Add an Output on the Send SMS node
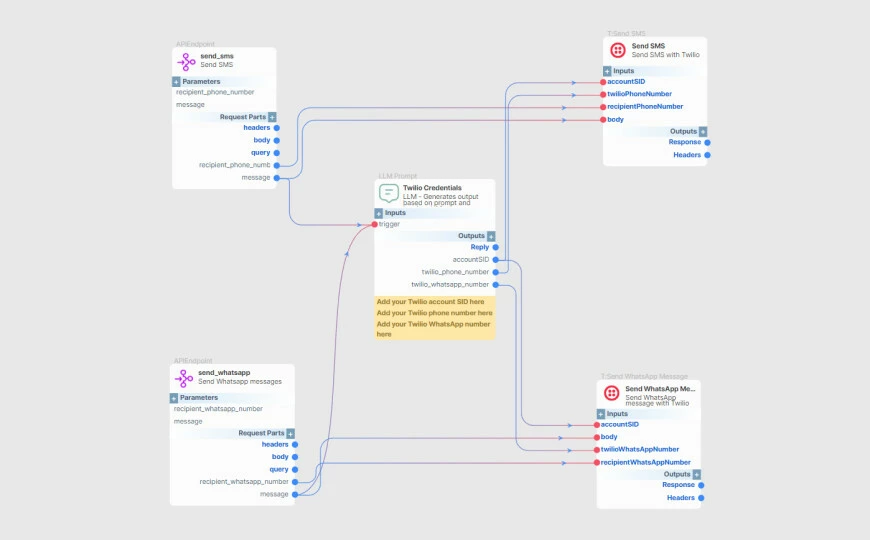 tap(703, 132)
